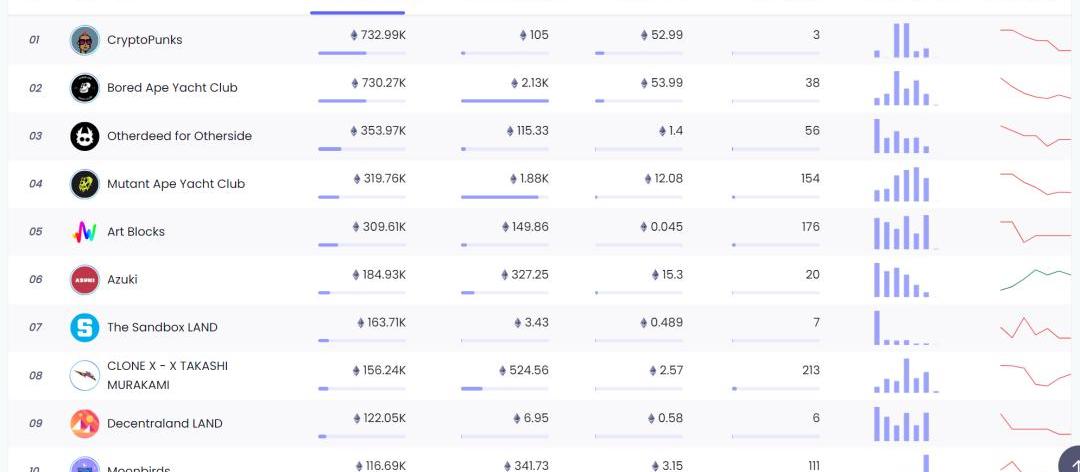Open the Decentraland LAND logo
The height and width of the screenshot is (472, 1080).
tap(85, 423)
